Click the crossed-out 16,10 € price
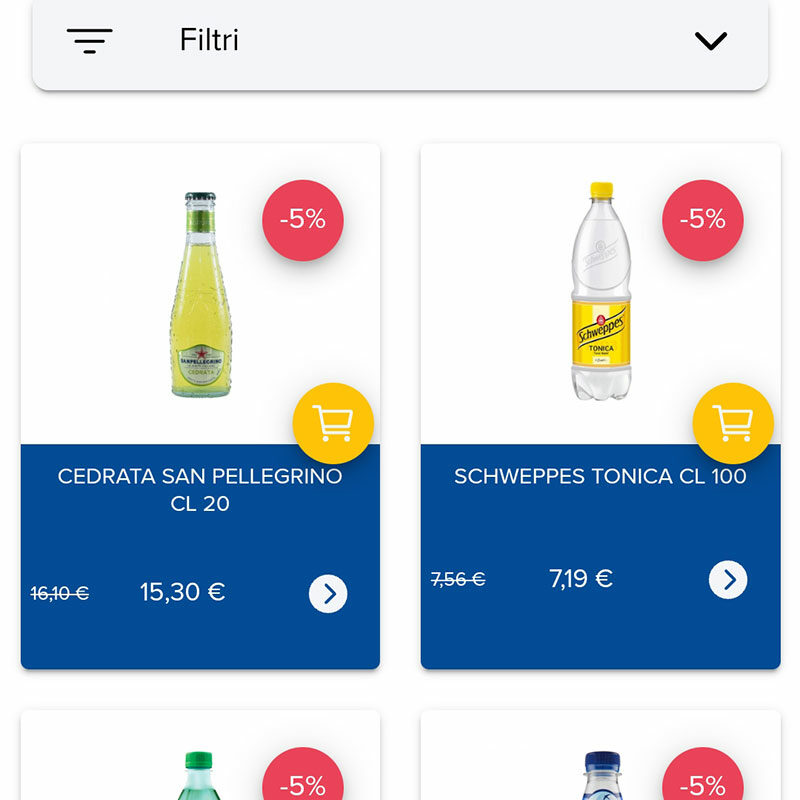This screenshot has width=800, height=800. (60, 593)
